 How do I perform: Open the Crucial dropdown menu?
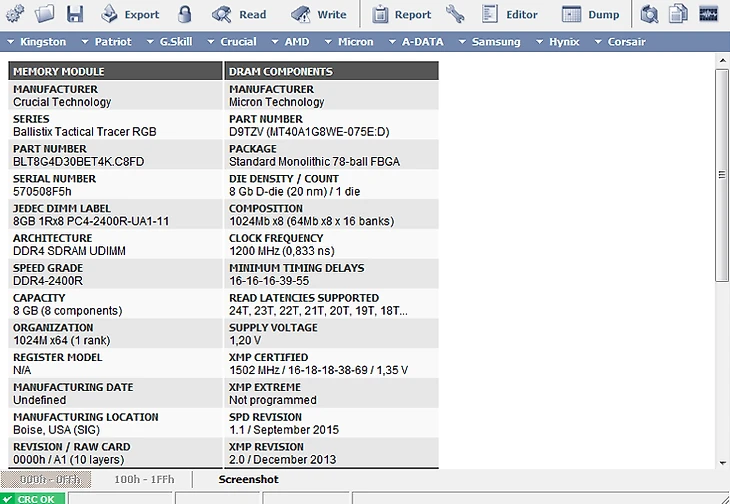coord(232,42)
